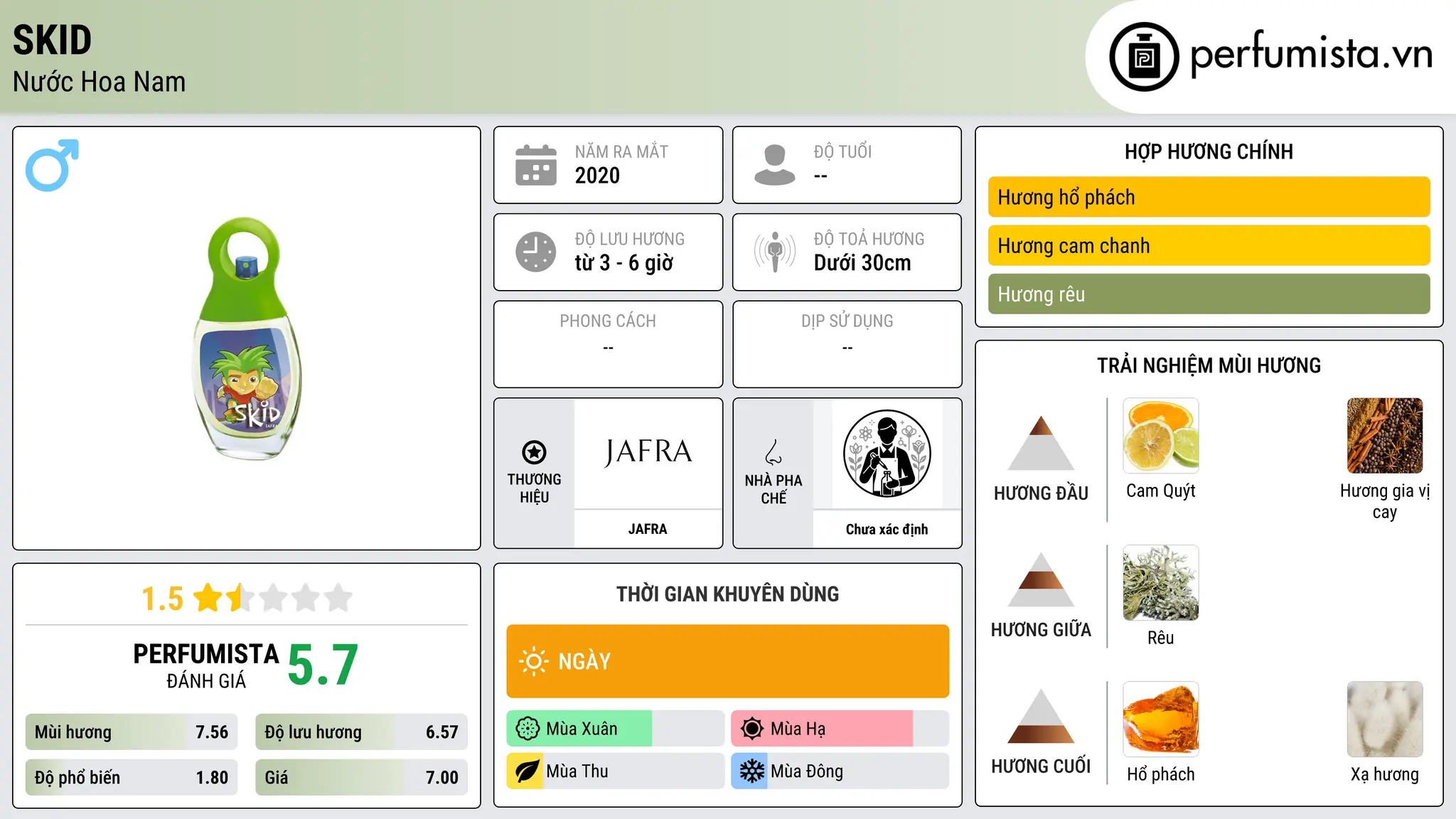Click the leaf icon for Mùa Thu

point(527,771)
